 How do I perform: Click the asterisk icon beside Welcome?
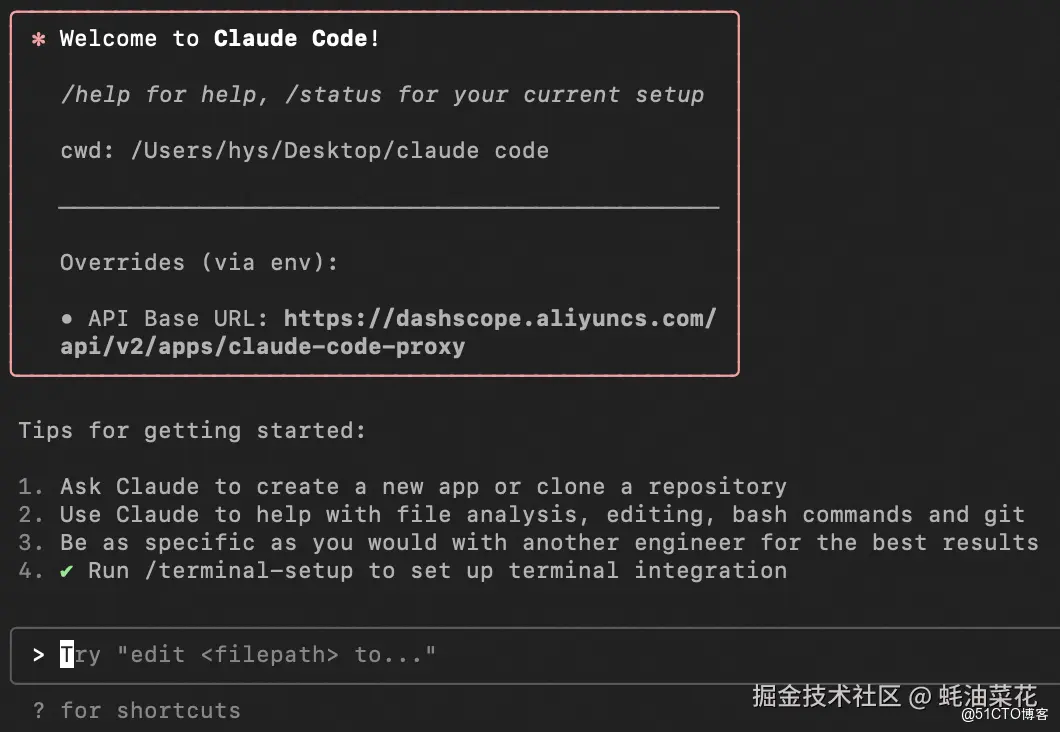pos(39,40)
